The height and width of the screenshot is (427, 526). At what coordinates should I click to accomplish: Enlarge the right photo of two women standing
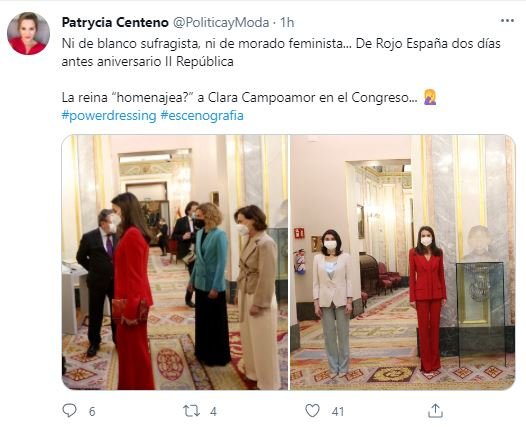point(403,262)
